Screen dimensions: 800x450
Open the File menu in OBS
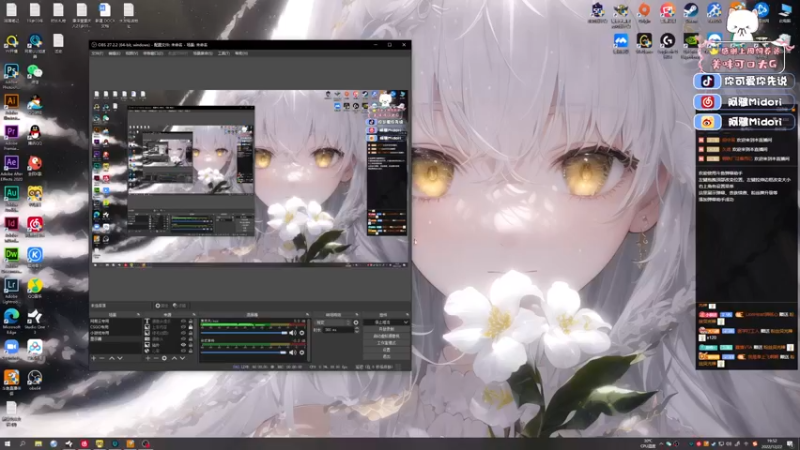97,53
